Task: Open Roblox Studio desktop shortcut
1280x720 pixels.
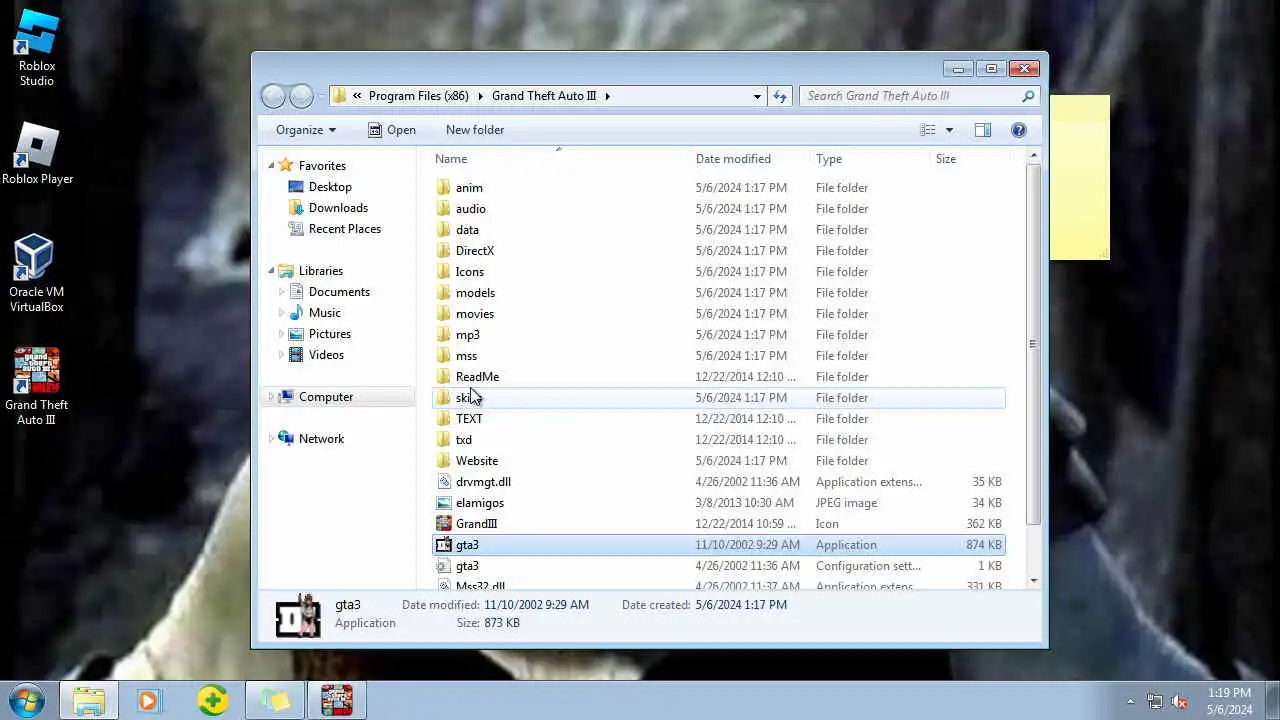Action: pyautogui.click(x=37, y=48)
